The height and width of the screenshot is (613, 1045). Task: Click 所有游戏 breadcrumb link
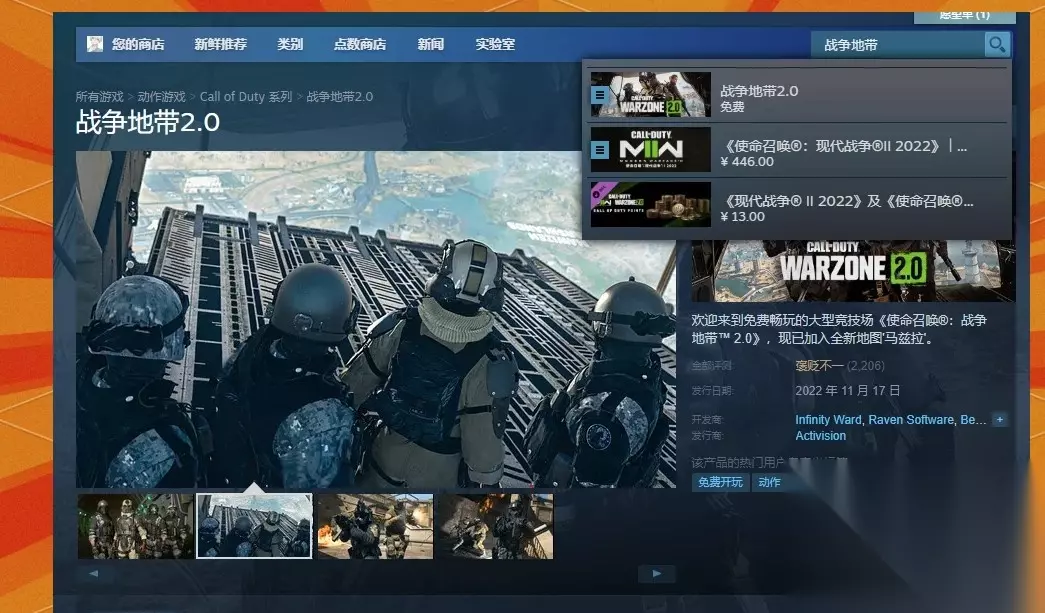tap(99, 97)
